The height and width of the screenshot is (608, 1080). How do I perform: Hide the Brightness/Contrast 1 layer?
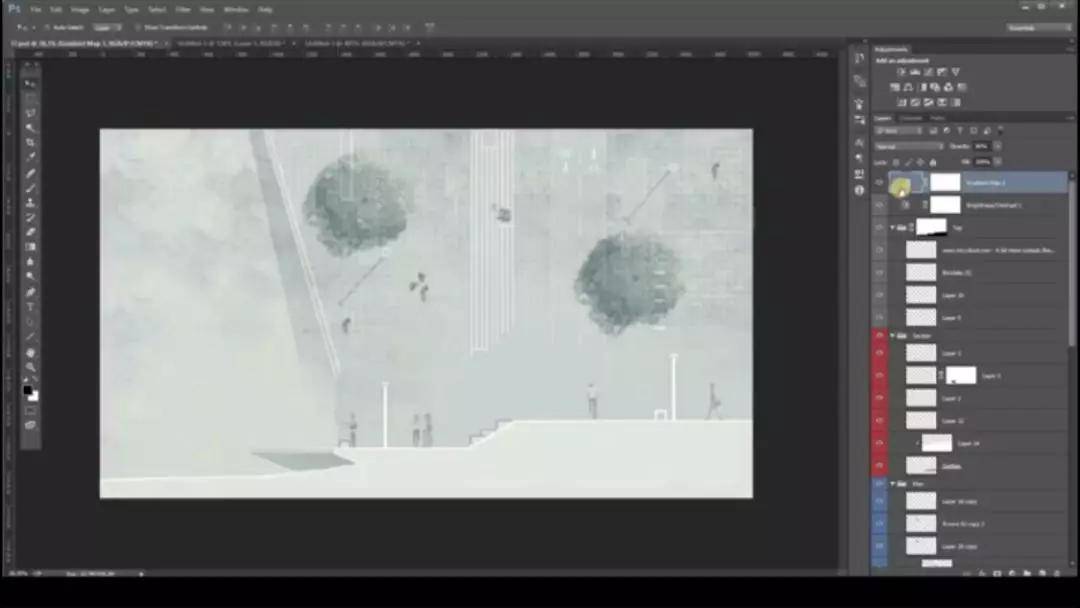[880, 205]
